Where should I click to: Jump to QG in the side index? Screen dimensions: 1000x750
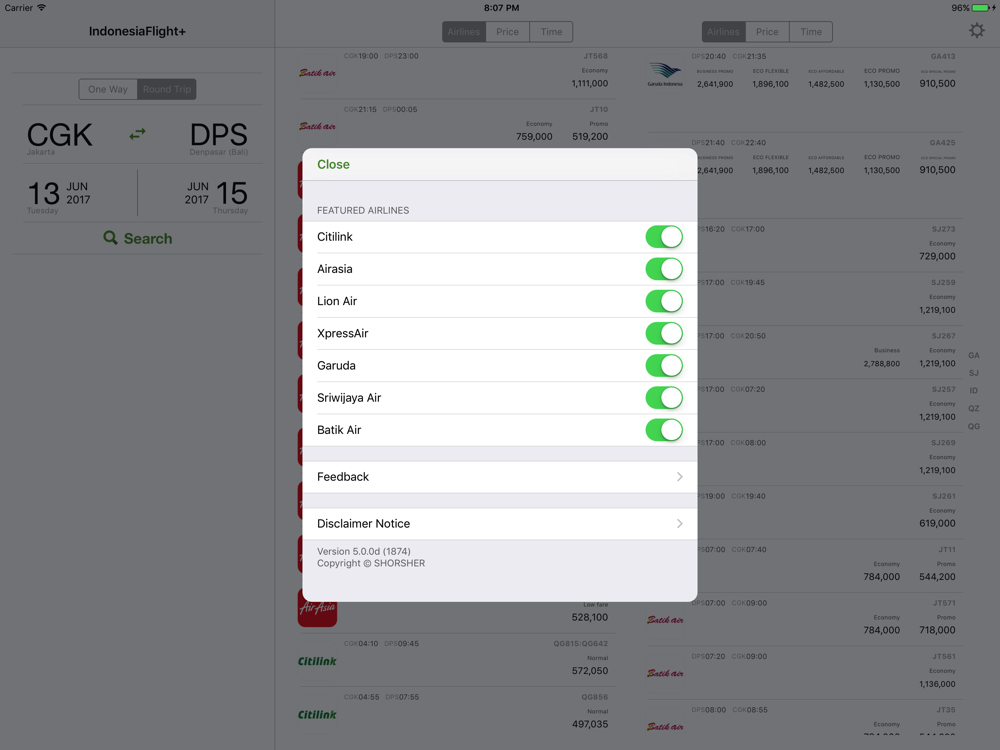pyautogui.click(x=974, y=426)
